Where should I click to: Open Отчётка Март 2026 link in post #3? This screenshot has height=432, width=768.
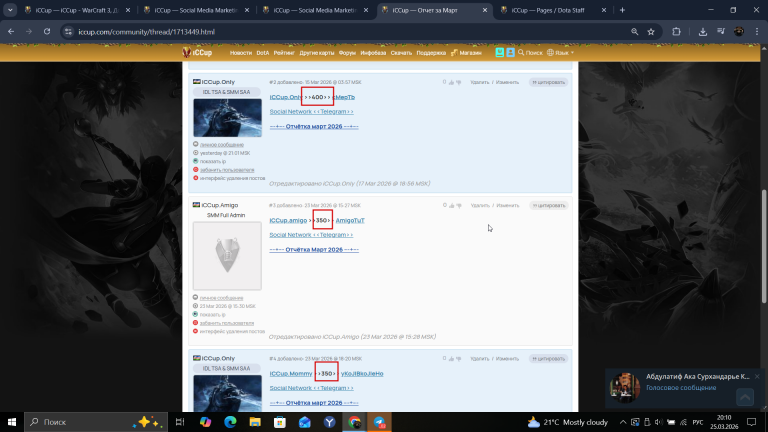(314, 249)
